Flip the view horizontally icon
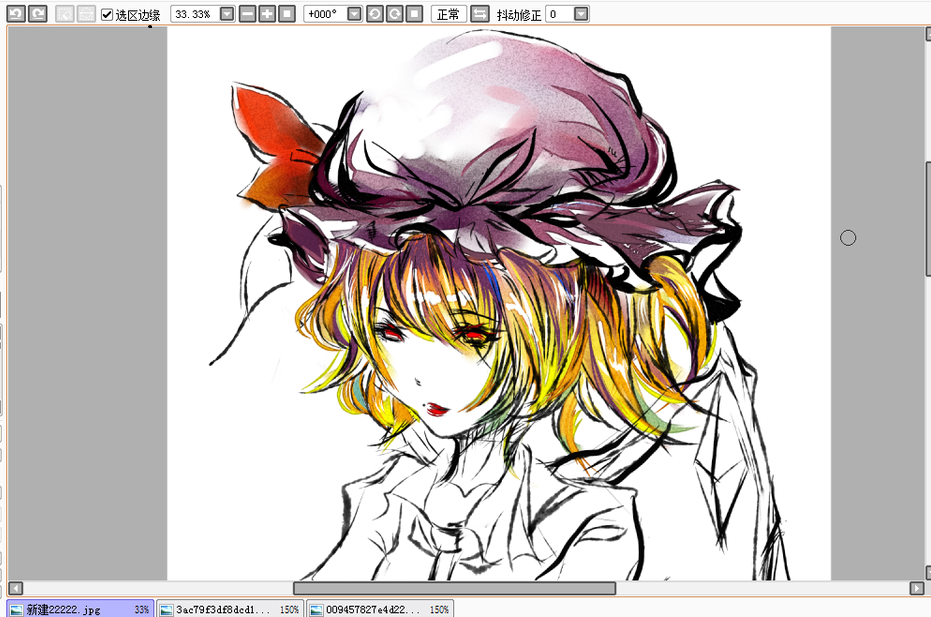Screen dimensions: 931x617 (480, 14)
